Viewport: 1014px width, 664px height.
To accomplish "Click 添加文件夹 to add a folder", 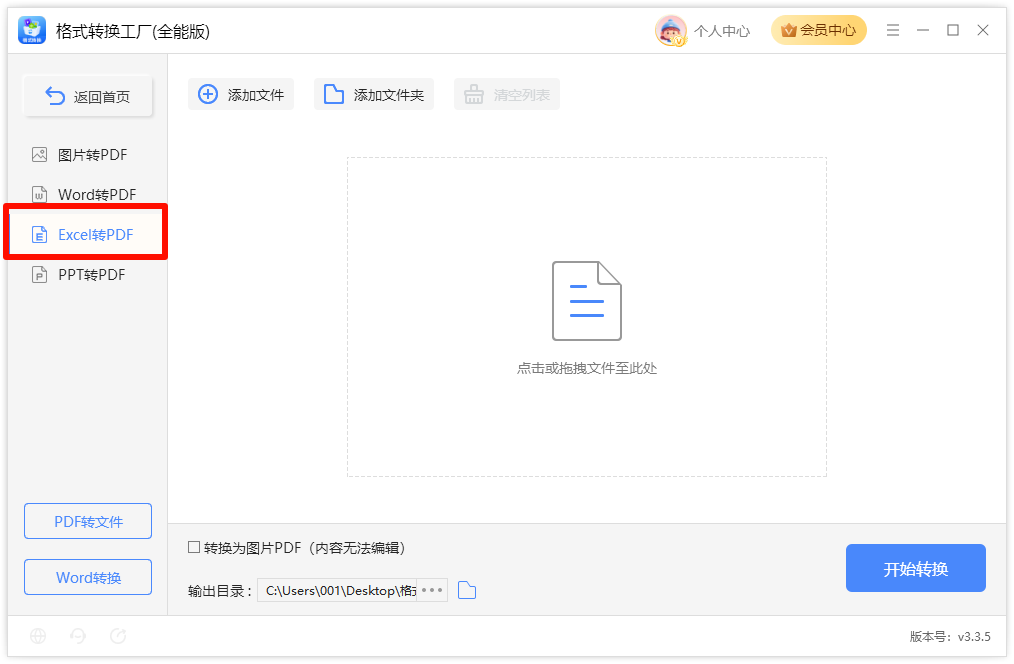I will coord(374,94).
